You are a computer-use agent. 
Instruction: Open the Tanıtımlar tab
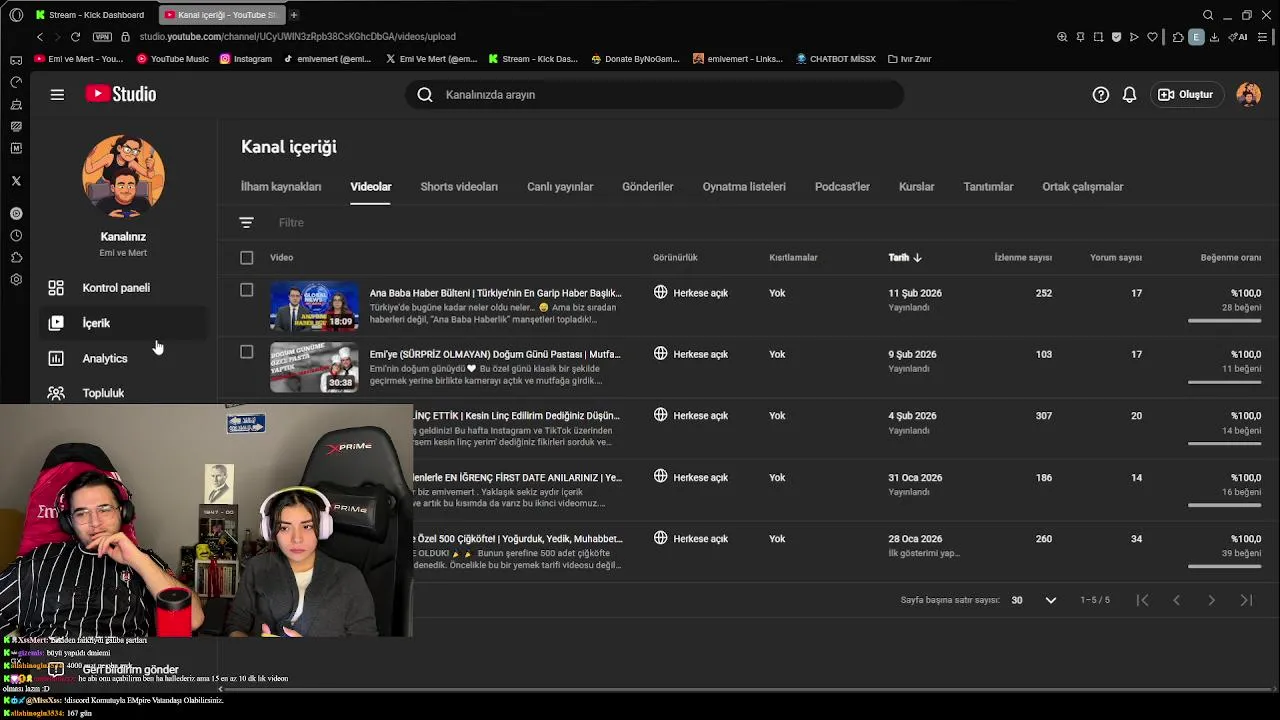988,187
